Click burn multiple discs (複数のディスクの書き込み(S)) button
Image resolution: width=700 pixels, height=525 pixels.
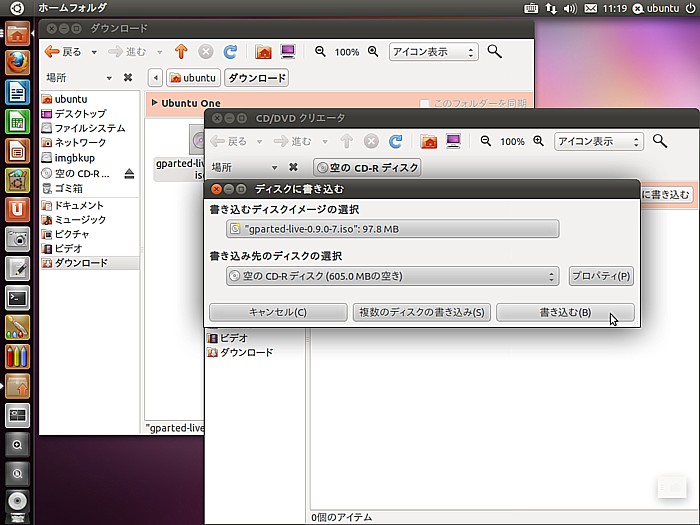point(421,312)
